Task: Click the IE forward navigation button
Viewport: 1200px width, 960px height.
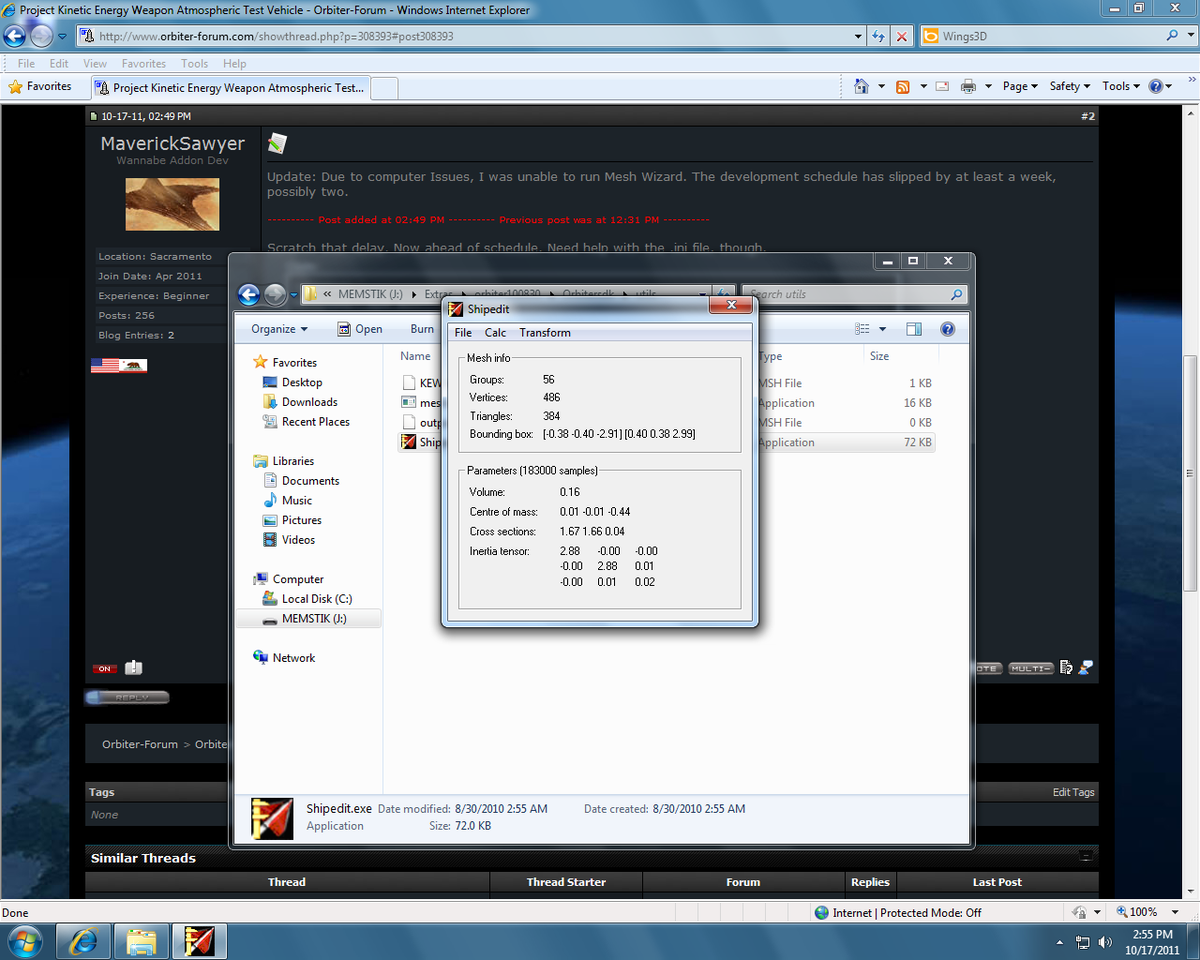Action: pyautogui.click(x=41, y=37)
